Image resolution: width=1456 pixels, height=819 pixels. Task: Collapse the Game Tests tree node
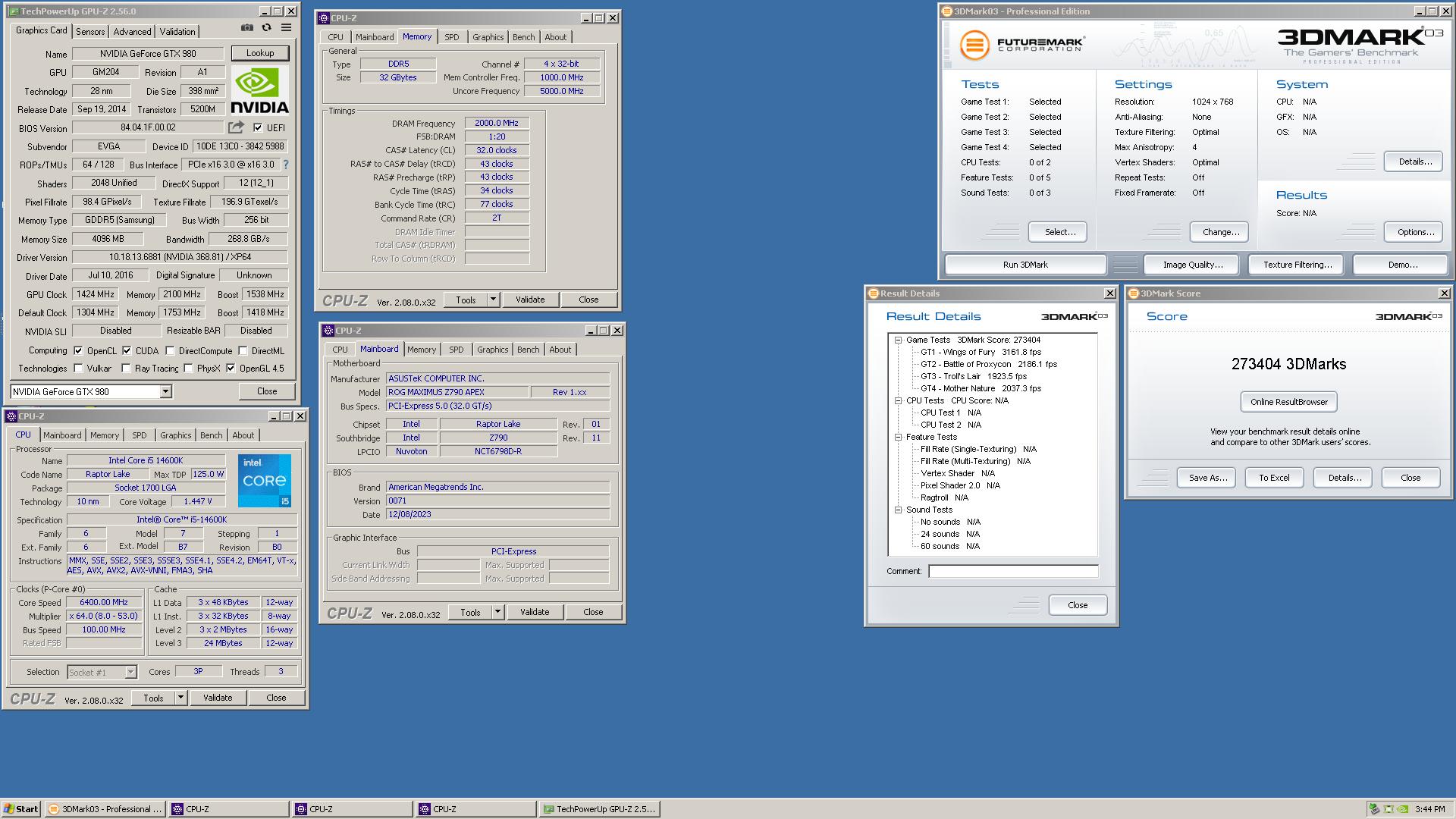[898, 340]
